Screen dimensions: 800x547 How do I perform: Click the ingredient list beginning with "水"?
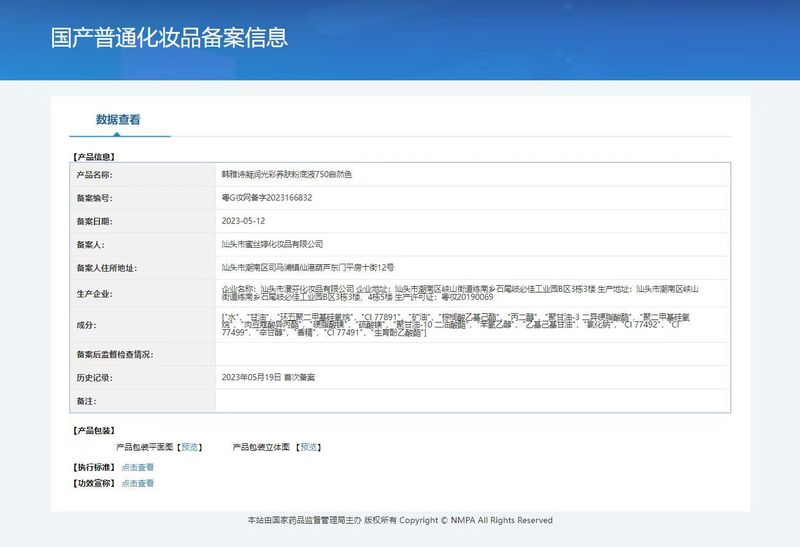456,325
